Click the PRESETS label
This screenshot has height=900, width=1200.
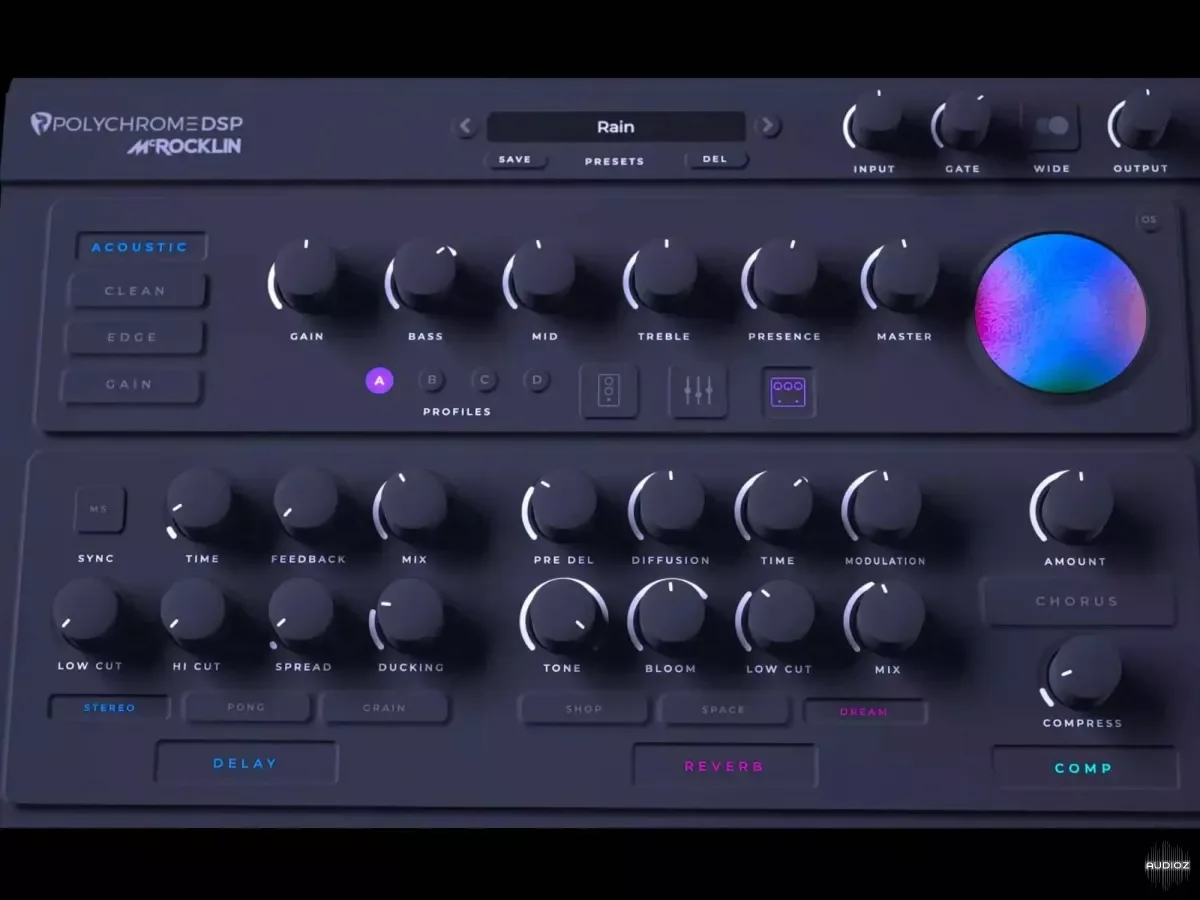coord(614,161)
